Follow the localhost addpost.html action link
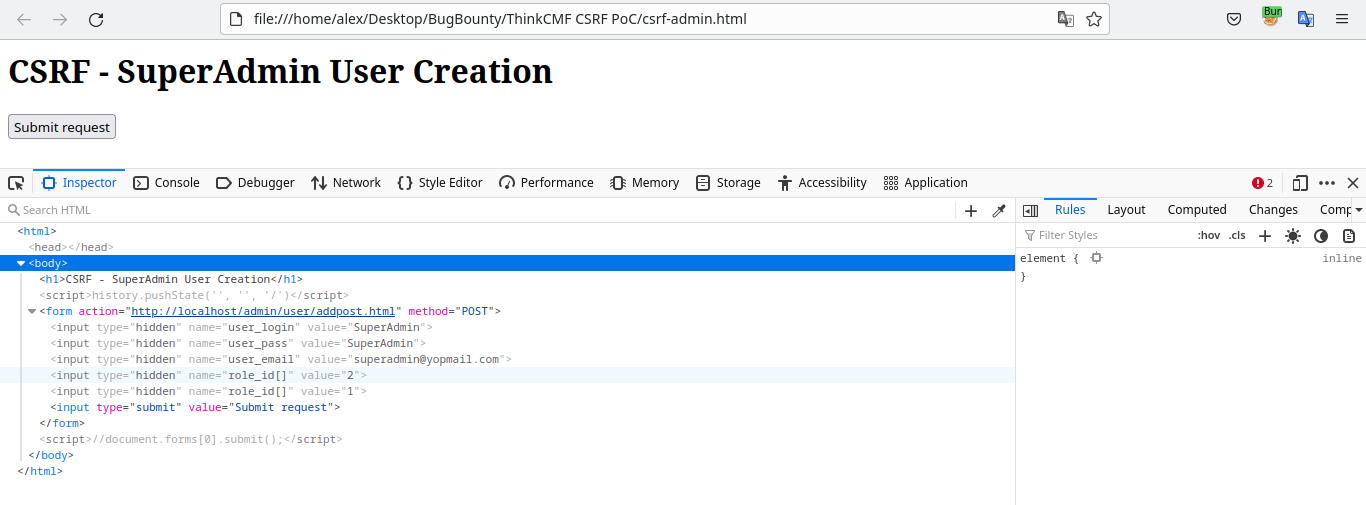This screenshot has width=1366, height=505. pyautogui.click(x=265, y=311)
